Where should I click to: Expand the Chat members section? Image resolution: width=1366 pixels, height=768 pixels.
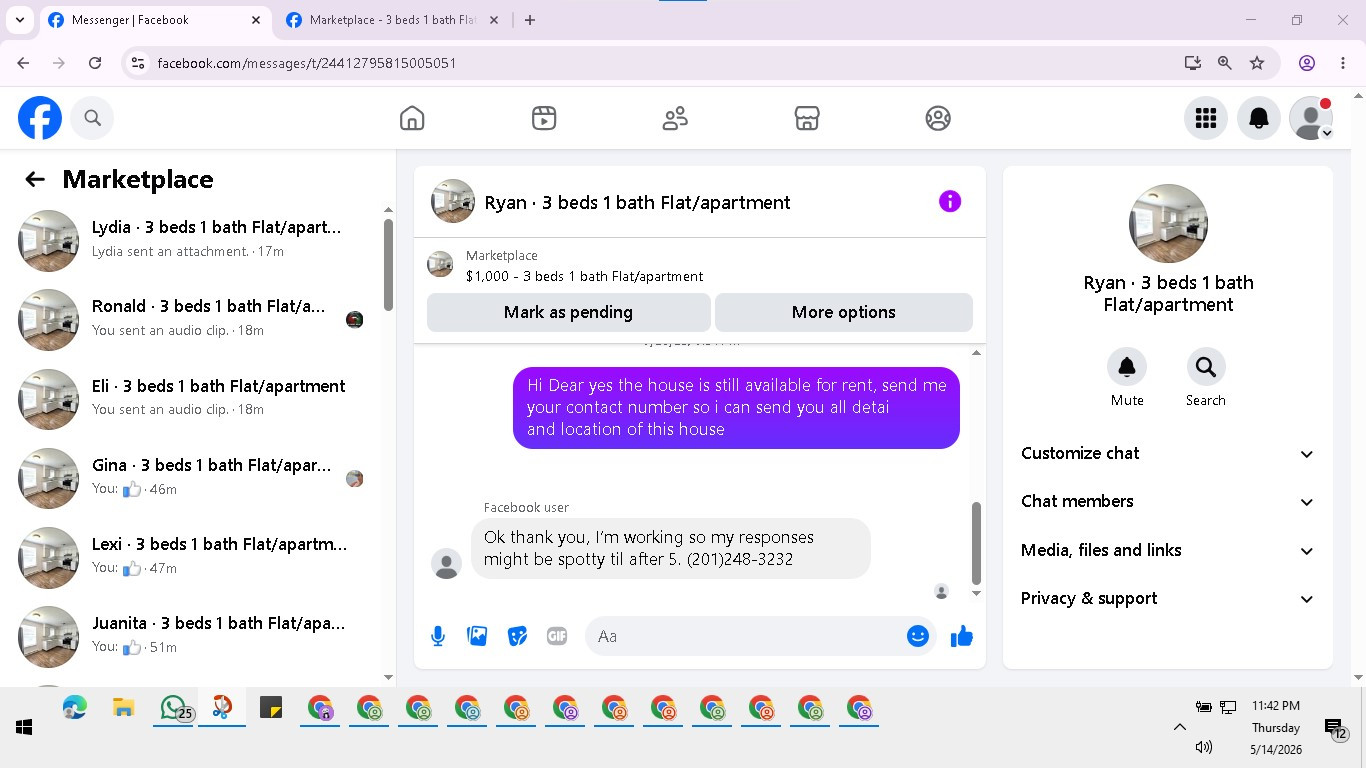point(1168,501)
